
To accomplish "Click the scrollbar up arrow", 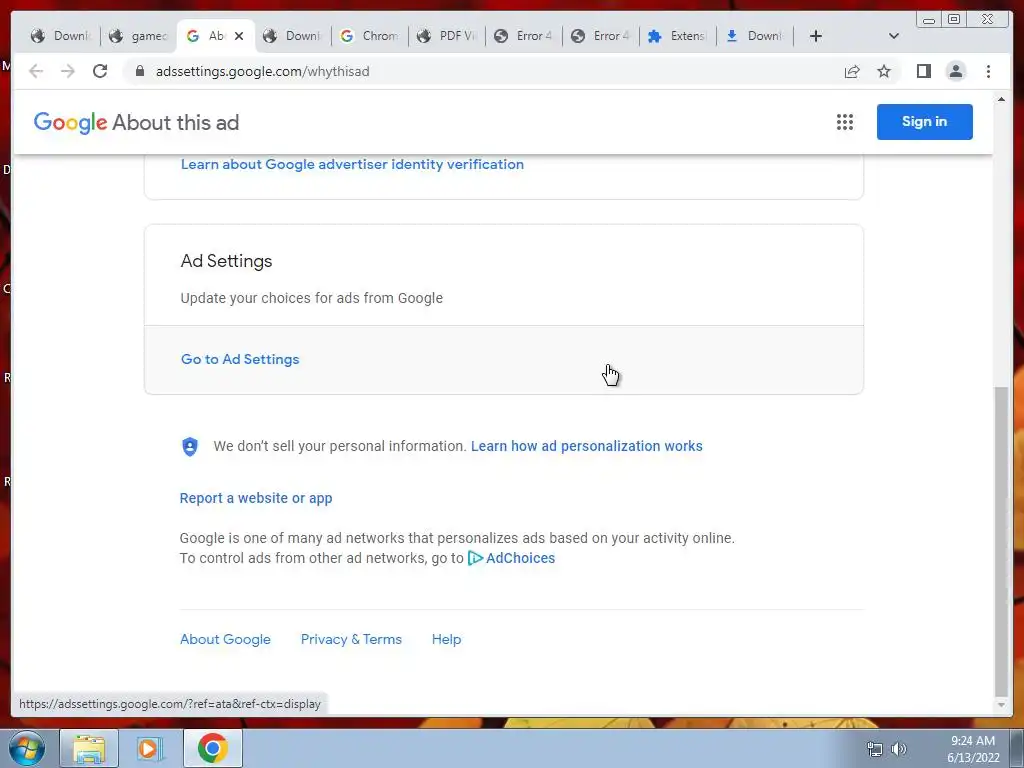I will point(1001,99).
